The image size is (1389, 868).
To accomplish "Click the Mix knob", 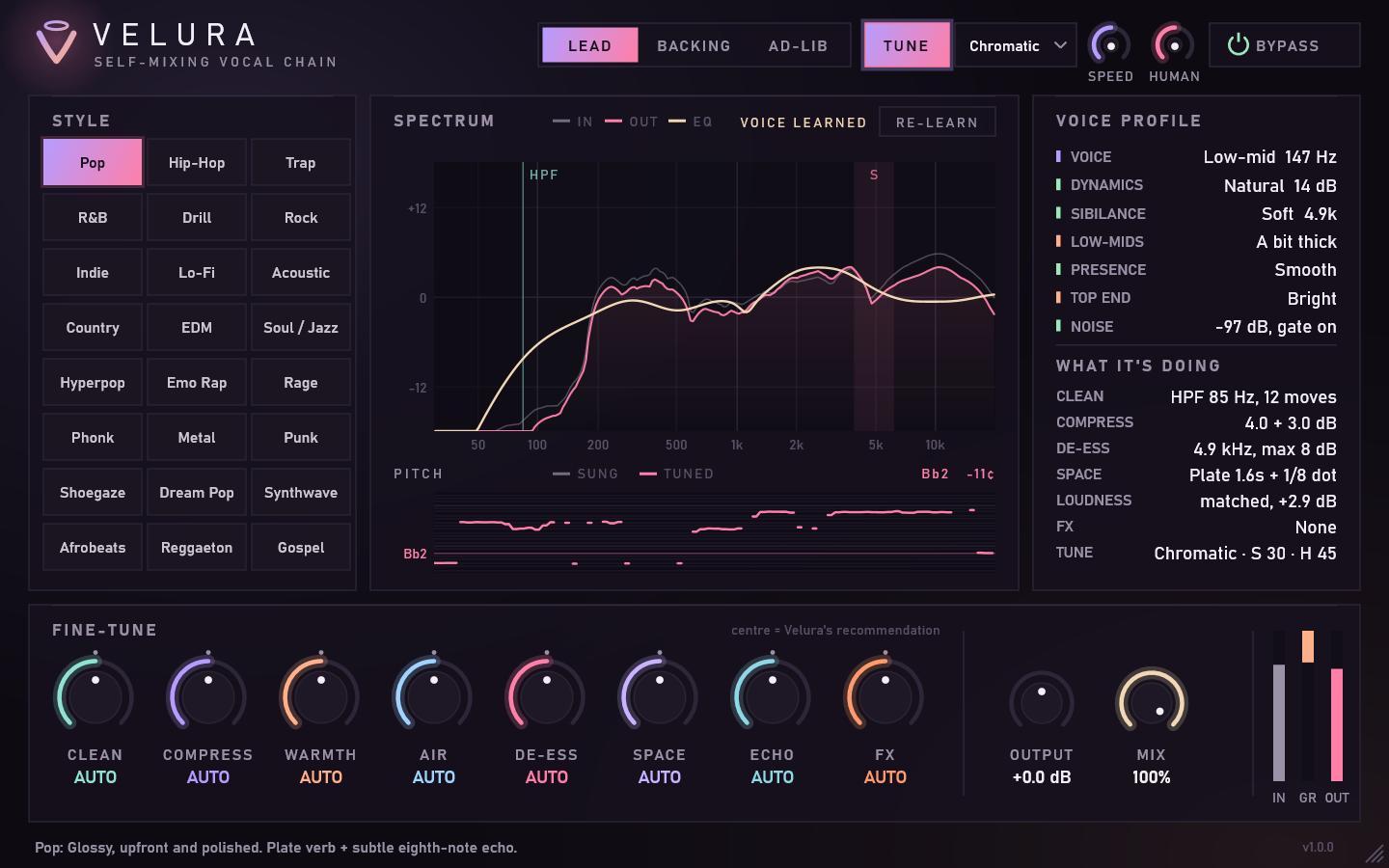I will pos(1151,703).
